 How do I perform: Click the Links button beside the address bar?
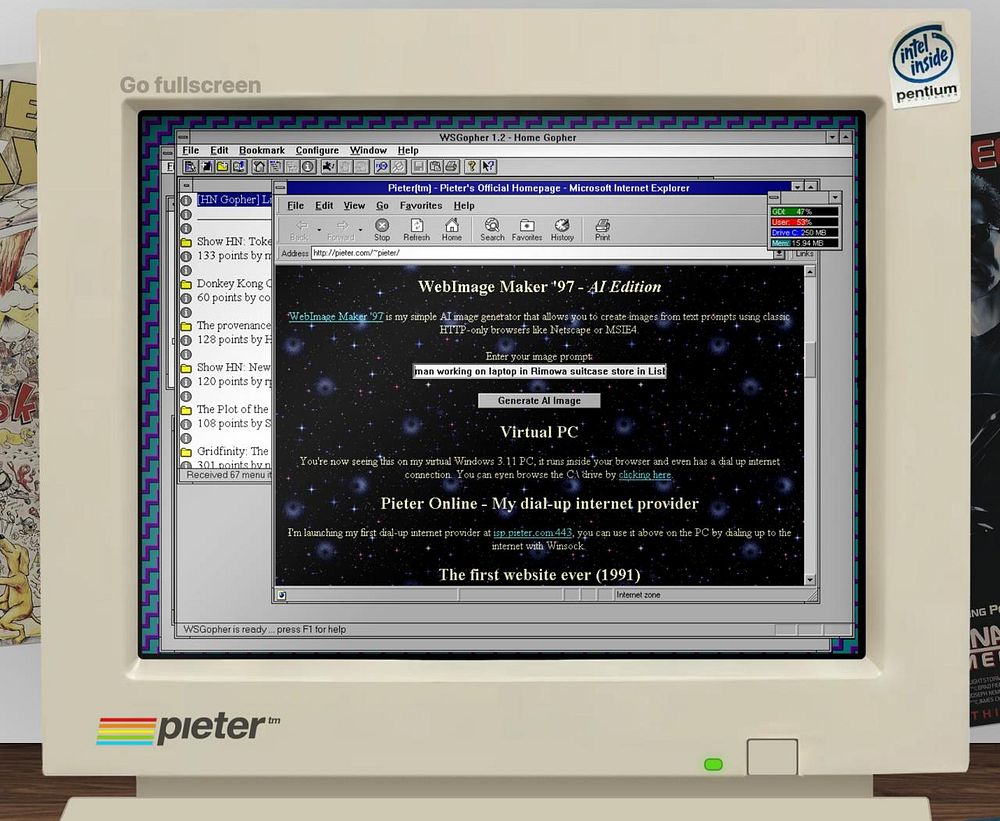tap(804, 254)
